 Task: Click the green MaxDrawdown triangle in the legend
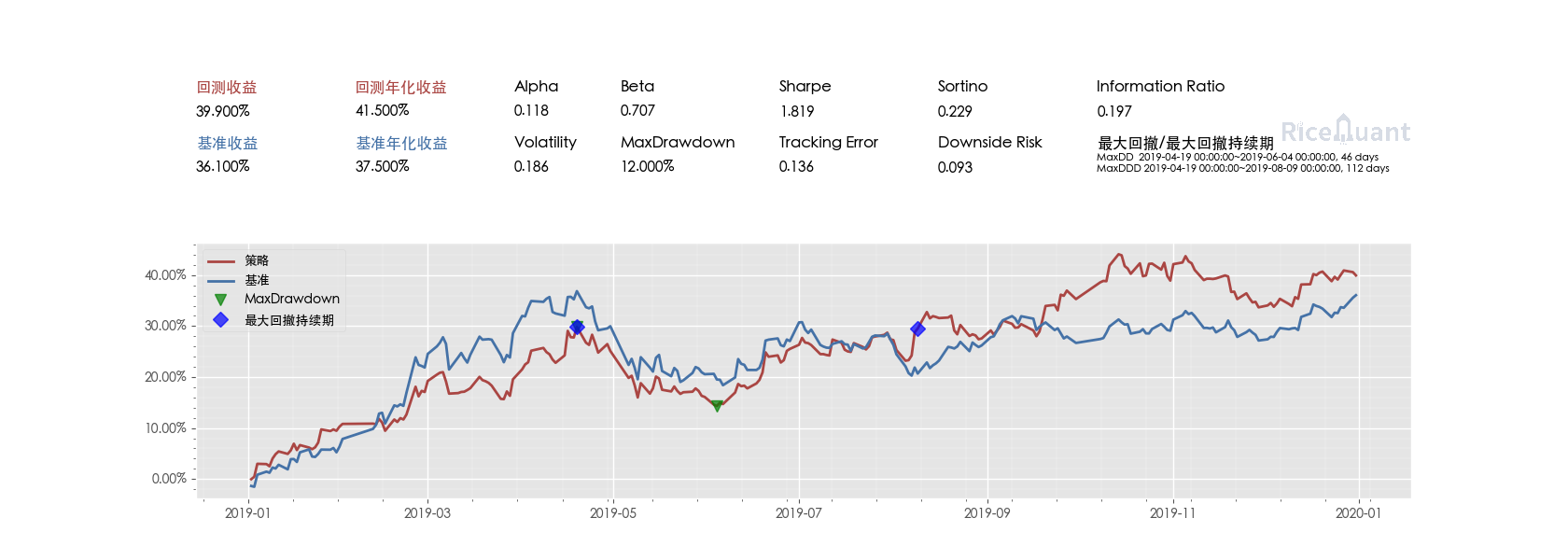click(x=220, y=300)
